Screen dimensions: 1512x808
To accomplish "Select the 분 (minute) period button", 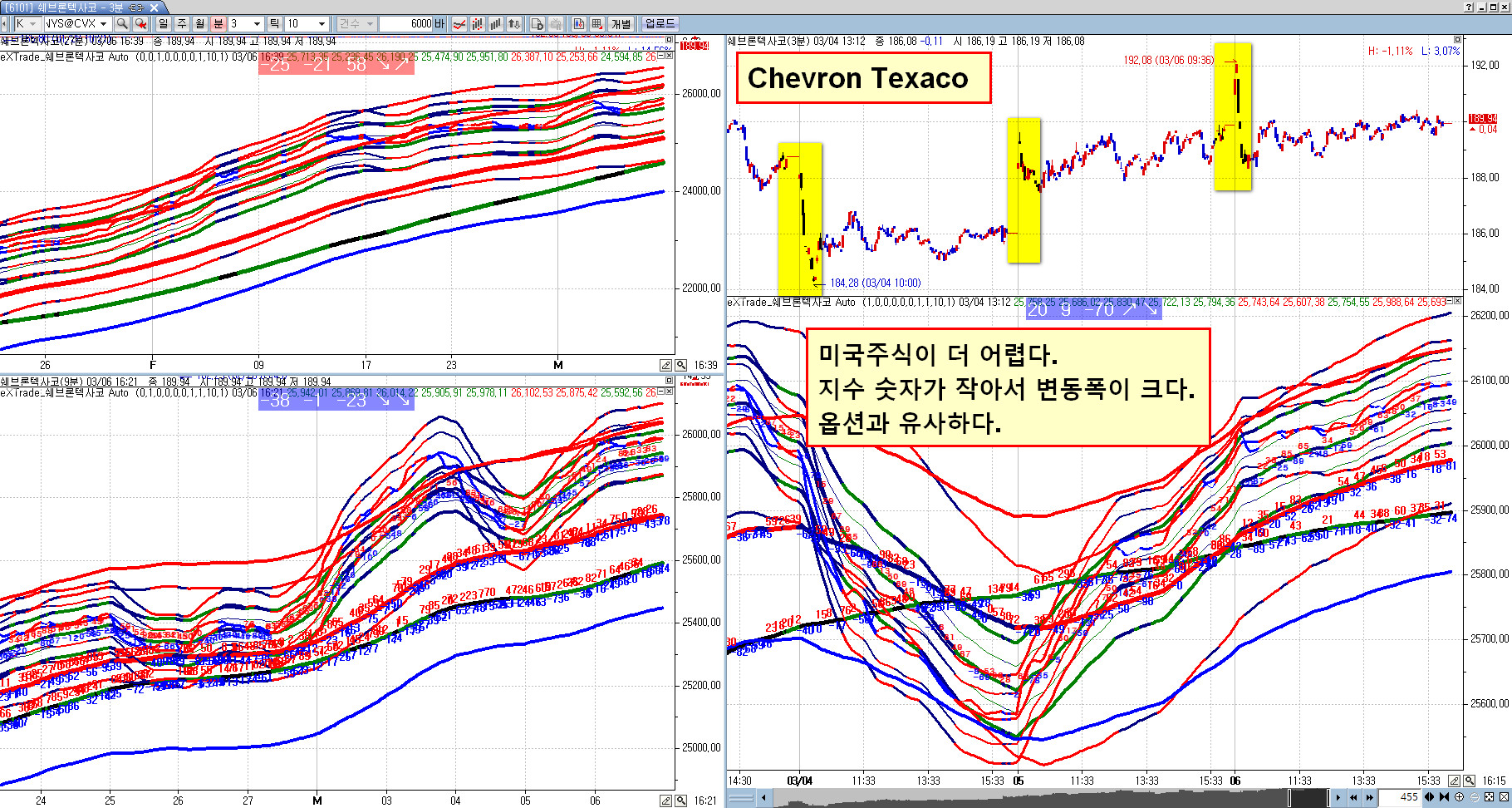I will [x=218, y=23].
